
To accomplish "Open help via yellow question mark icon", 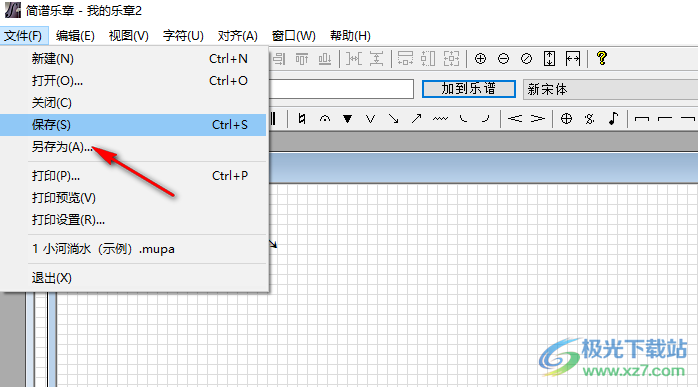I will pos(602,58).
